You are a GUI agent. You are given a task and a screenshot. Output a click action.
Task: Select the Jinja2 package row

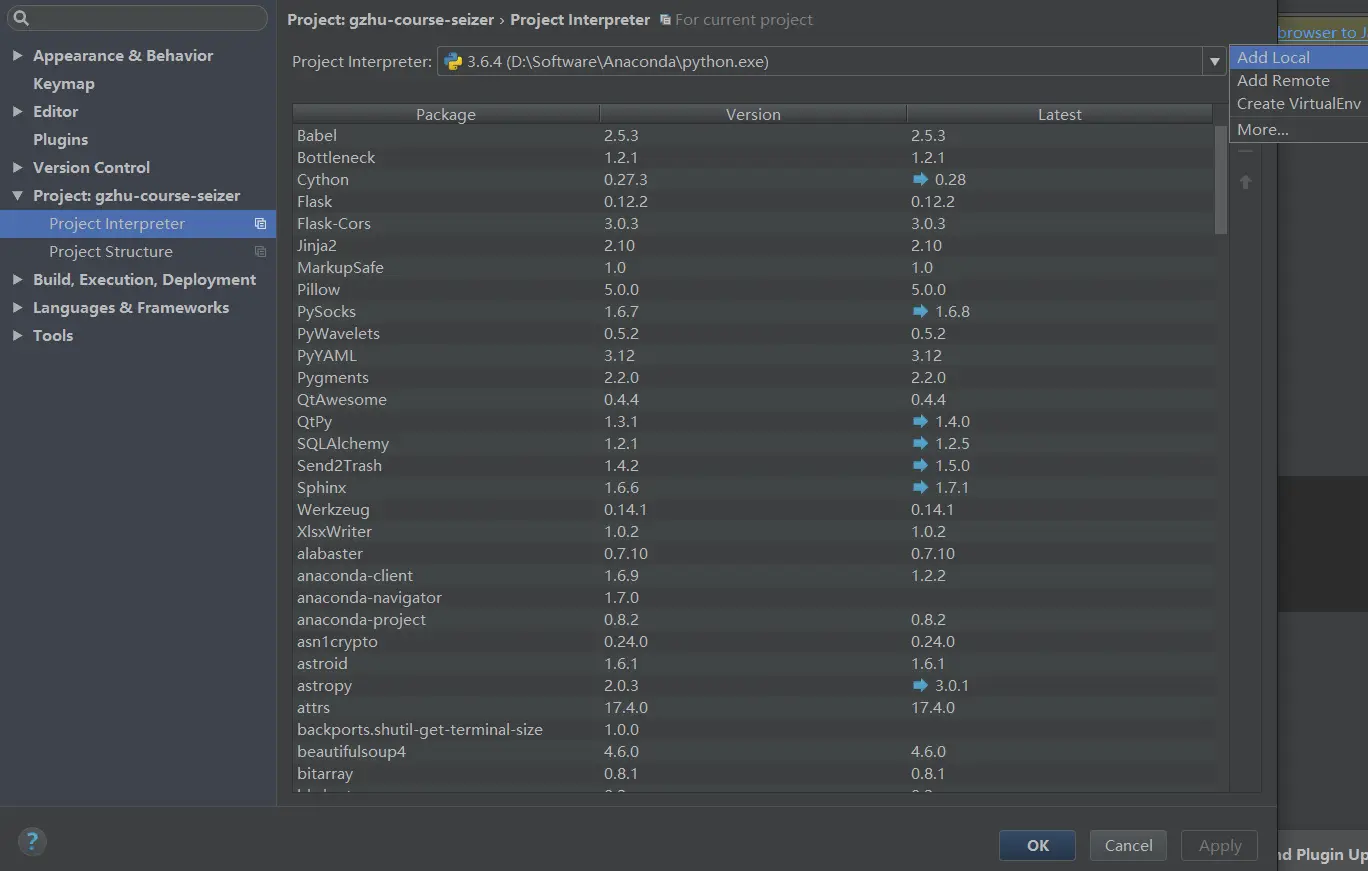[x=754, y=246]
